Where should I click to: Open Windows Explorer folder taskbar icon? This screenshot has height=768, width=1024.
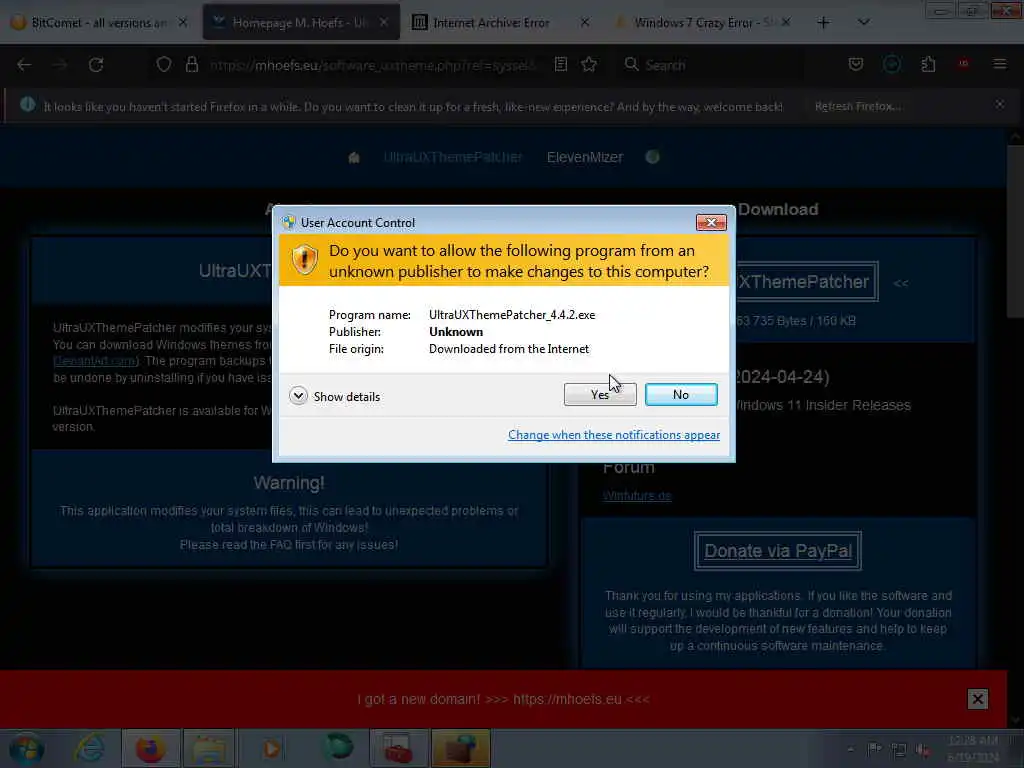209,748
